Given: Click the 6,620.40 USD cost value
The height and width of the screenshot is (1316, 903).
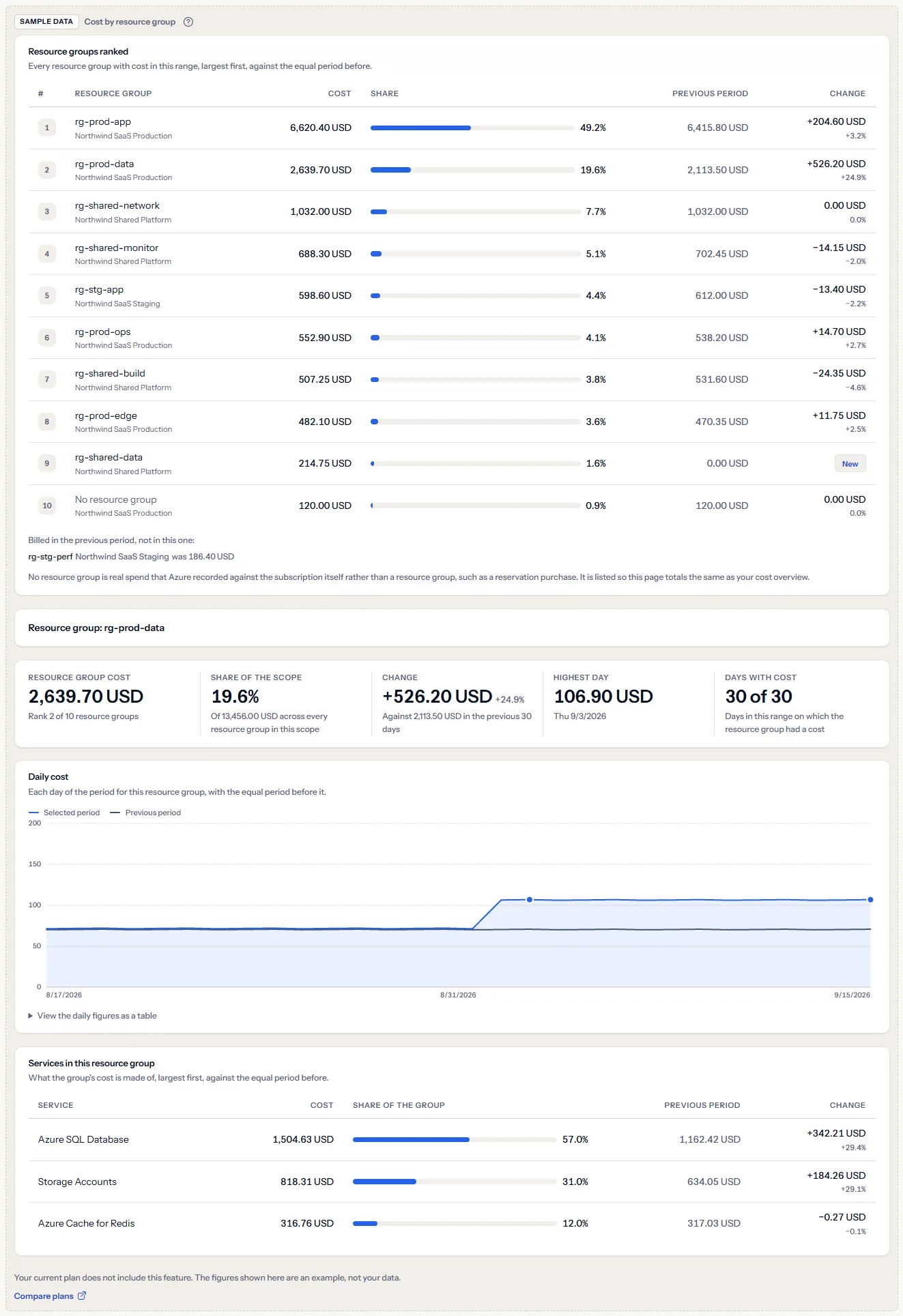Looking at the screenshot, I should [x=321, y=128].
